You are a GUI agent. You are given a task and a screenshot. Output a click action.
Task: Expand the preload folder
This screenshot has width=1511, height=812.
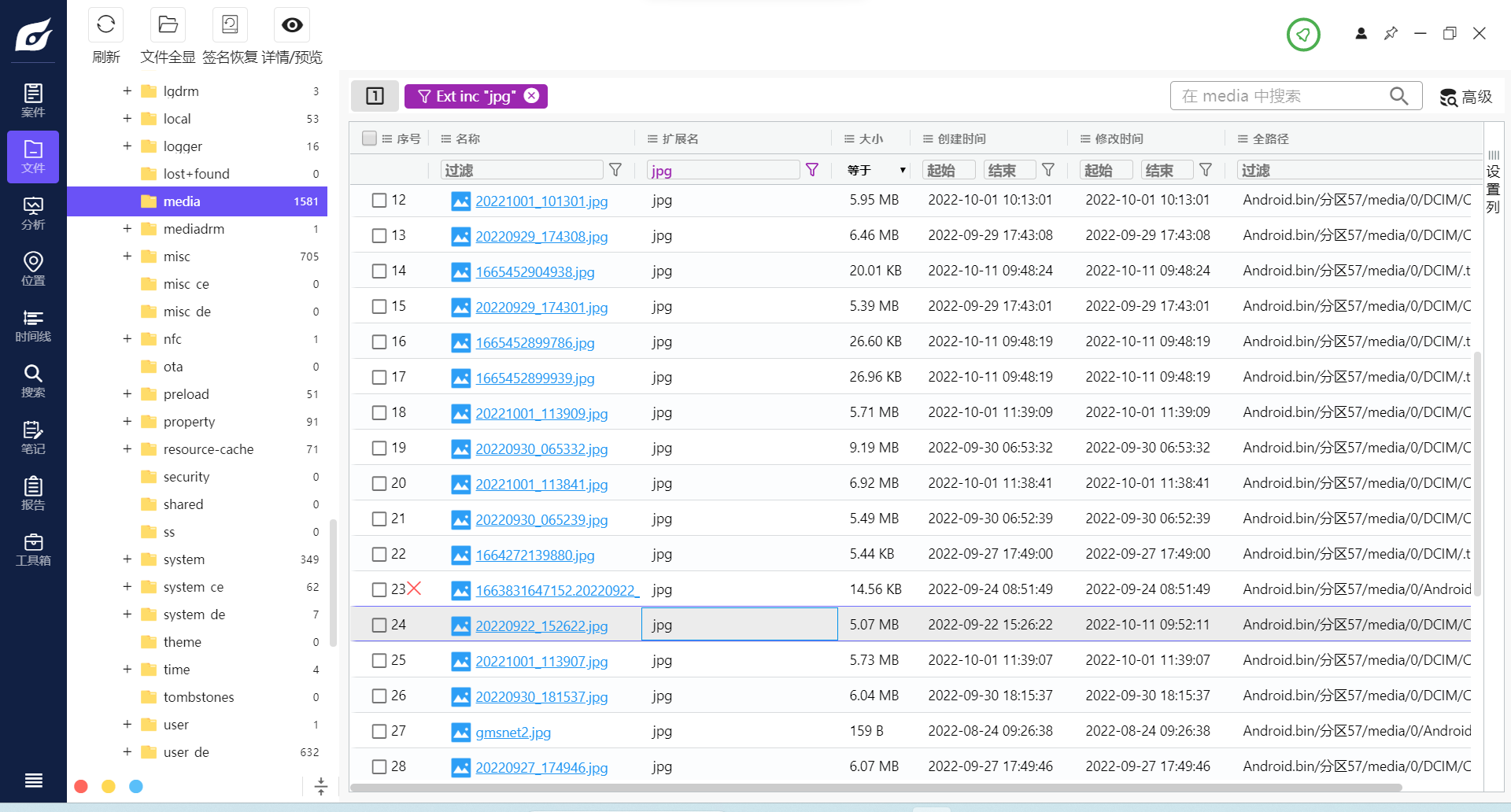[x=127, y=394]
